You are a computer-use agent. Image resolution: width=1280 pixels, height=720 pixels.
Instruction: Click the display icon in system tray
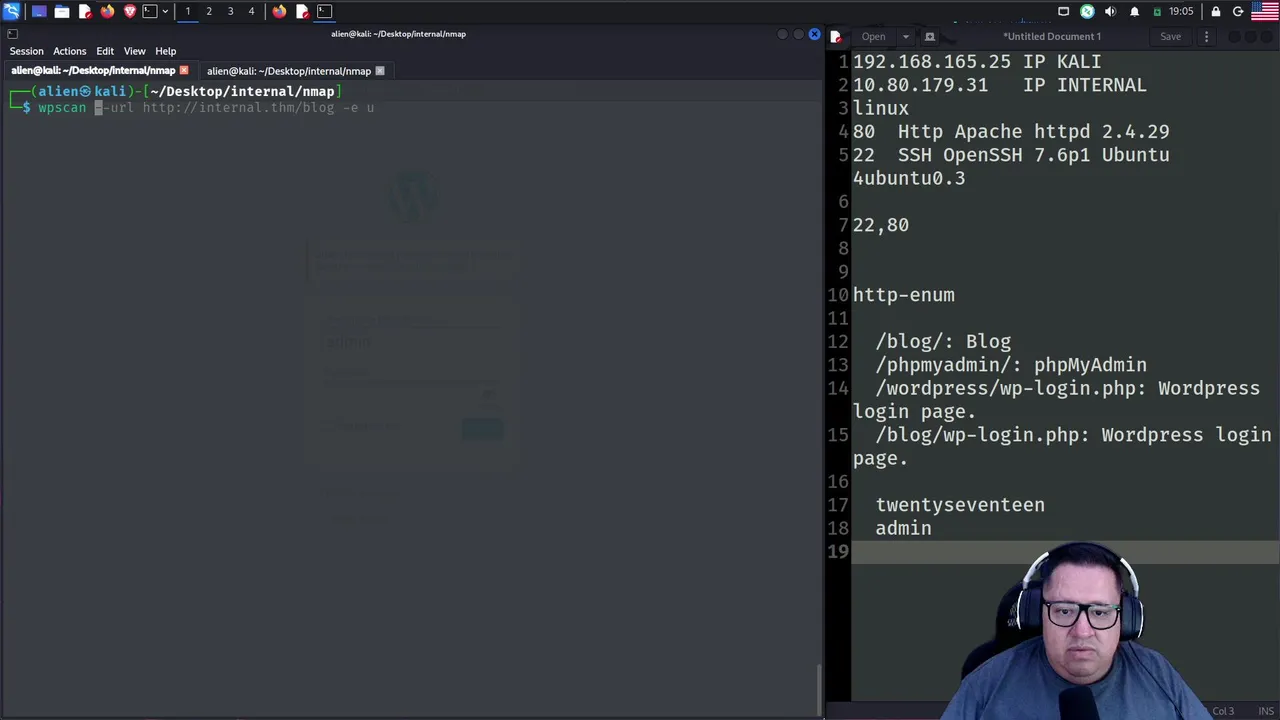tap(1063, 11)
